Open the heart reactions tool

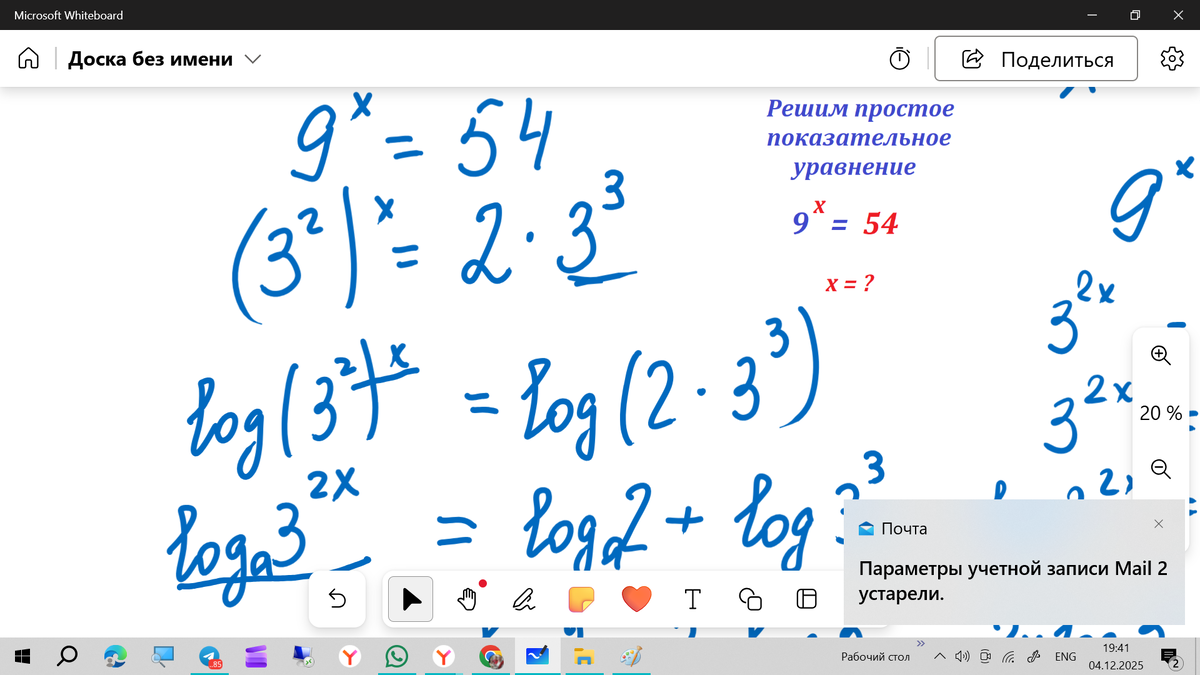click(x=636, y=599)
